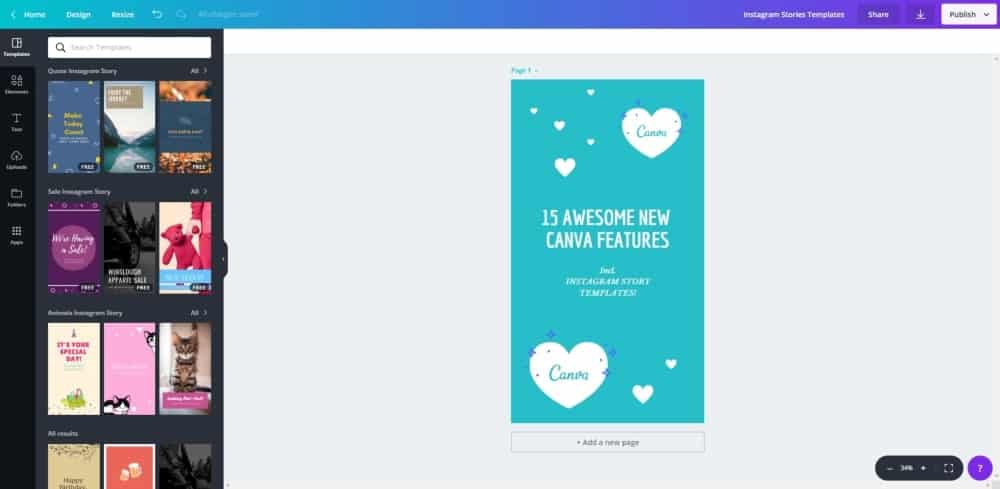Select the coral beer mugs template
This screenshot has width=1000, height=489.
(129, 466)
